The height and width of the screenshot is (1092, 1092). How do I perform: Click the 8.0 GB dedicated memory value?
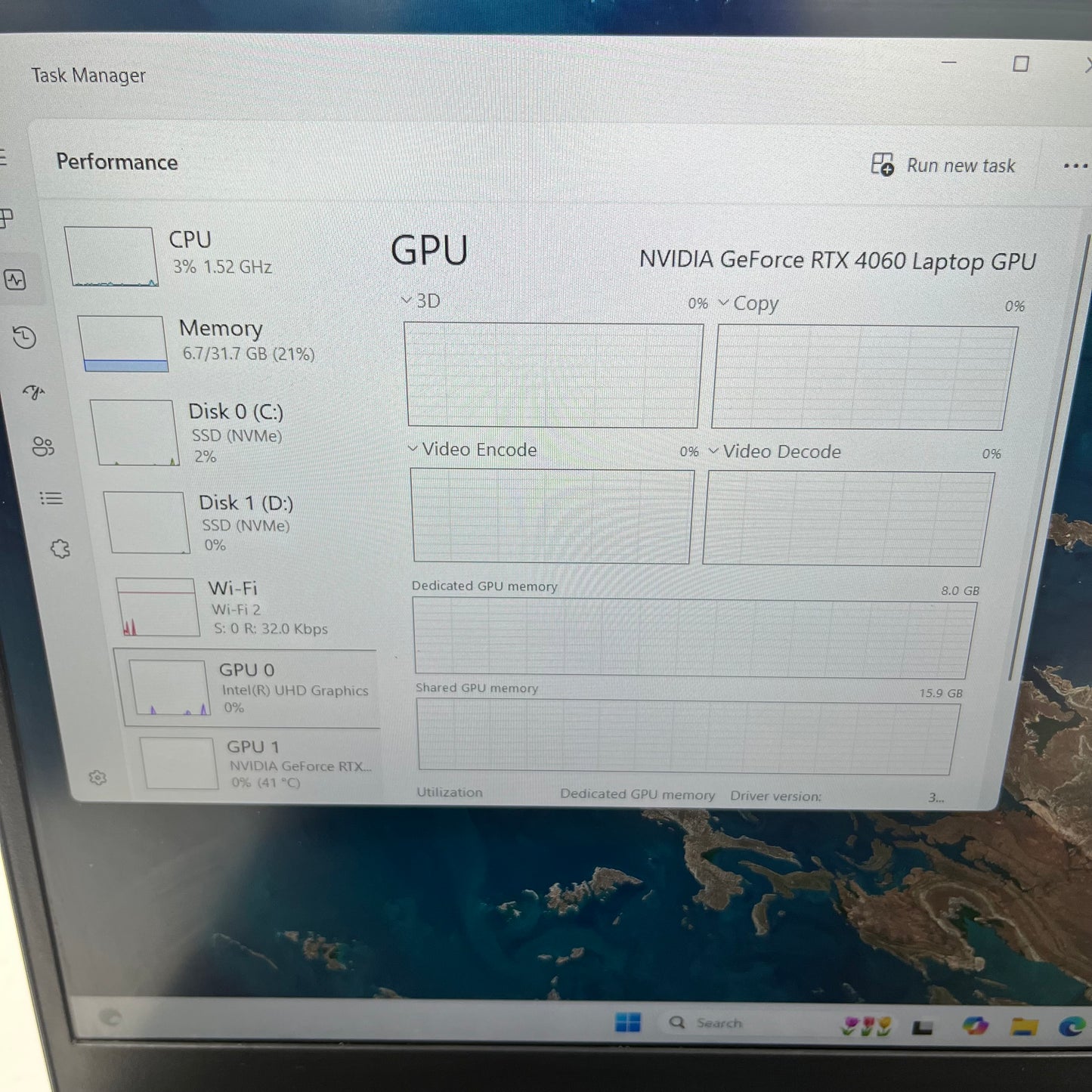(x=960, y=590)
